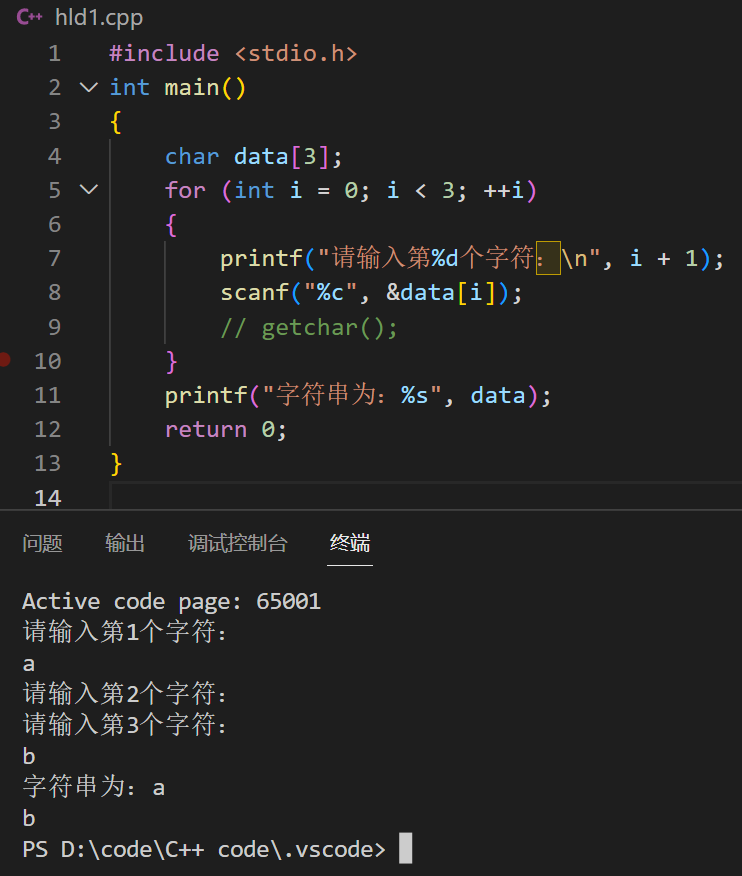This screenshot has width=742, height=876.
Task: Click the 'return 0;' statement
Action: (x=226, y=430)
